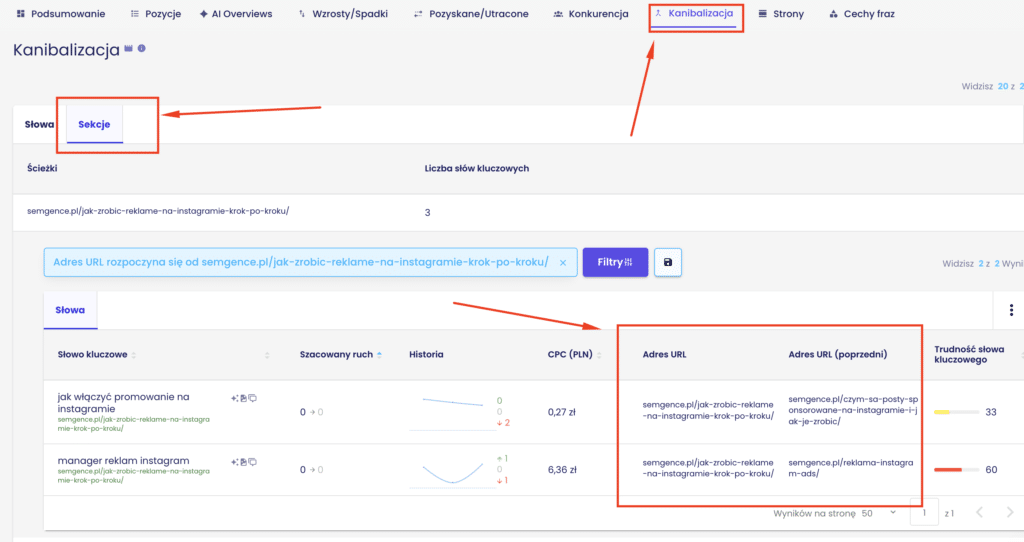This screenshot has height=542, width=1024.
Task: Switch to the Pozycje tab
Action: pyautogui.click(x=155, y=14)
